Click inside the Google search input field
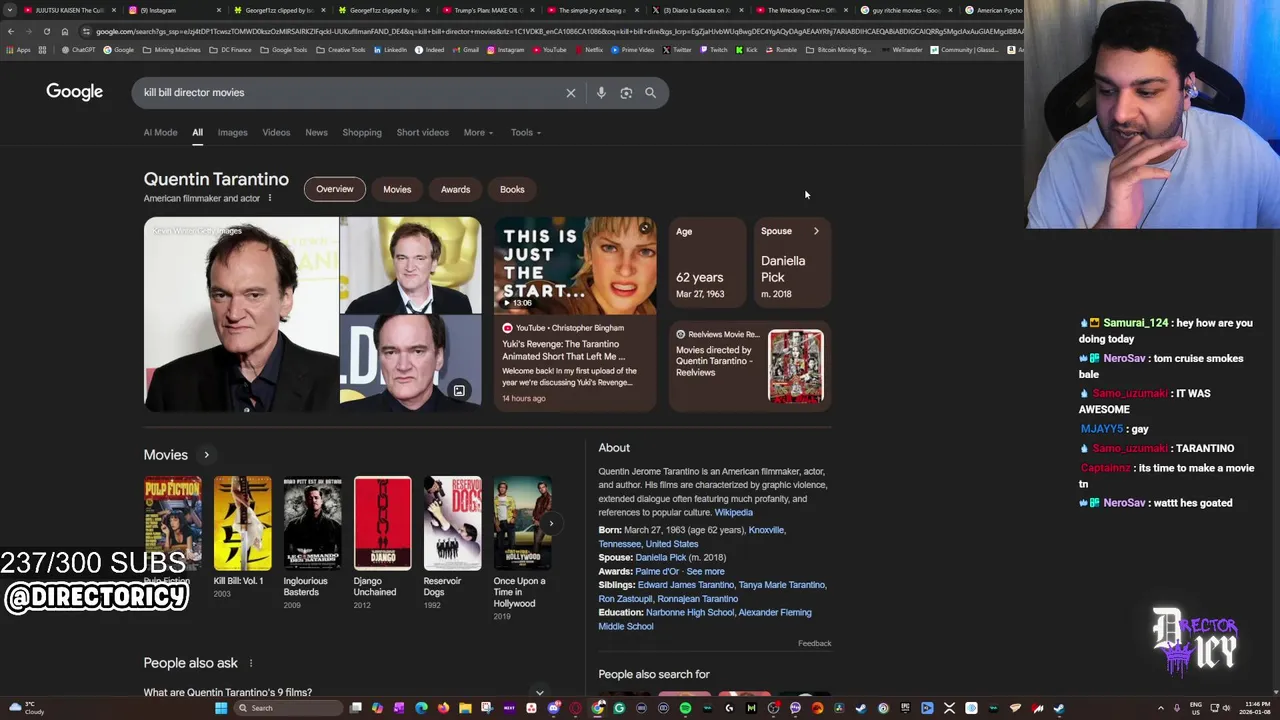Screen dimensions: 1280x720 [x=350, y=93]
